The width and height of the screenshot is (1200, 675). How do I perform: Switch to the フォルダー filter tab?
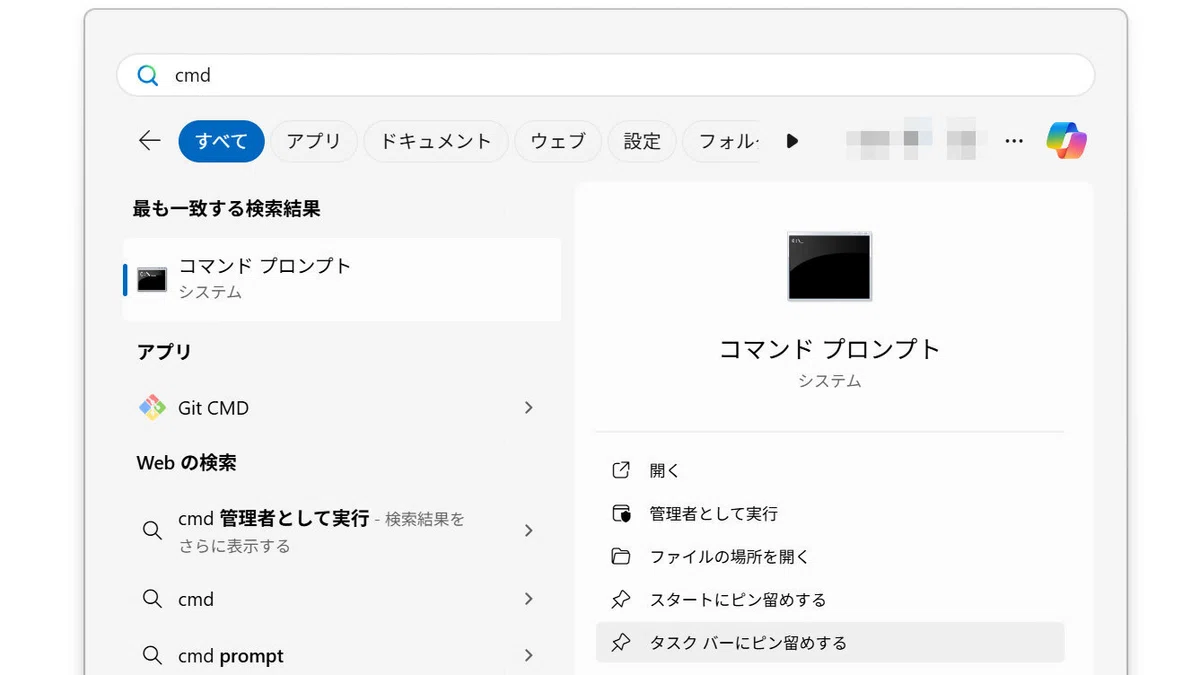pos(722,141)
